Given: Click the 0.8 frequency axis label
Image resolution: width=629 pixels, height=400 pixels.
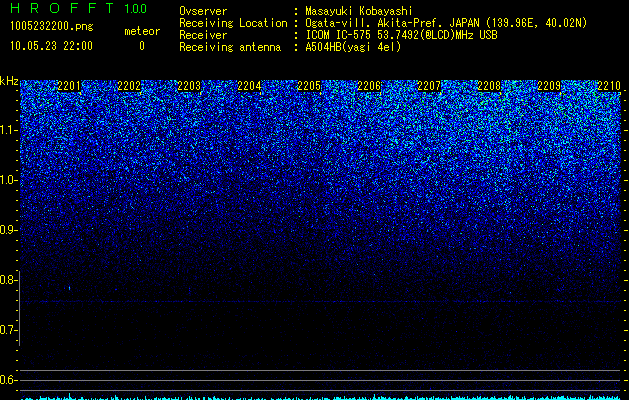Looking at the screenshot, I should [9, 280].
